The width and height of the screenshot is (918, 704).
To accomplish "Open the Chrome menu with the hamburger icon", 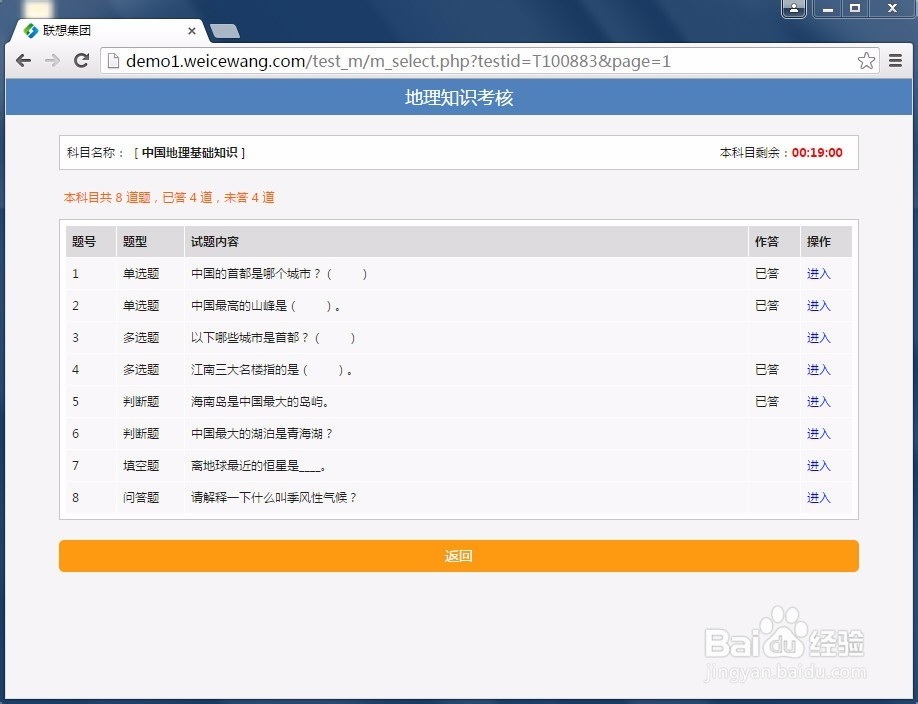I will click(895, 60).
